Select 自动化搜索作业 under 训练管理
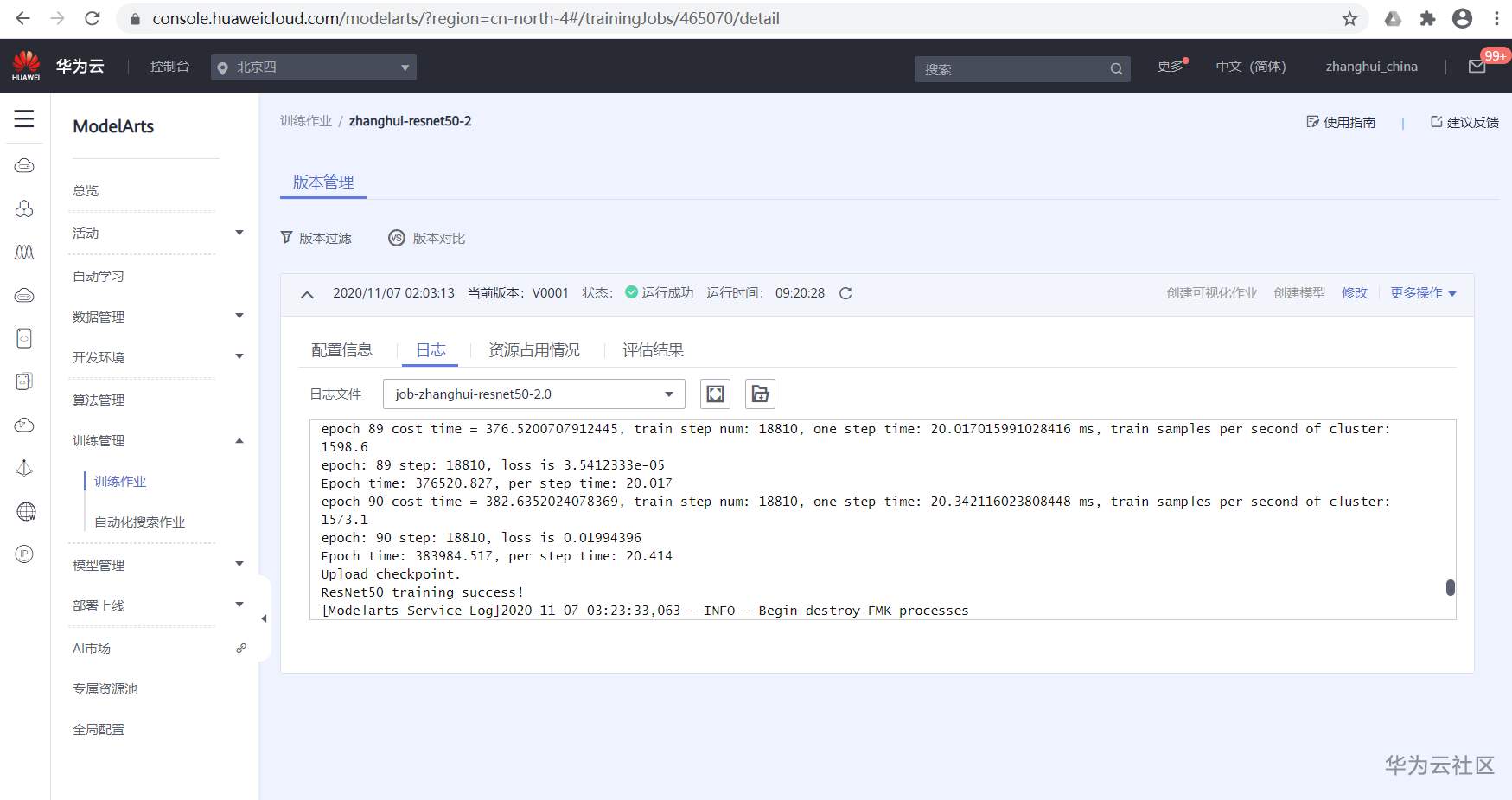Viewport: 1512px width, 800px height. pyautogui.click(x=139, y=522)
